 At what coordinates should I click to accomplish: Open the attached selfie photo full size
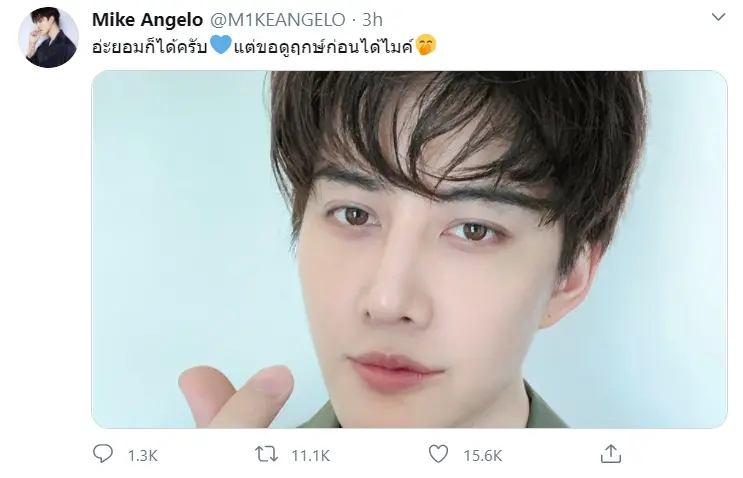[409, 250]
